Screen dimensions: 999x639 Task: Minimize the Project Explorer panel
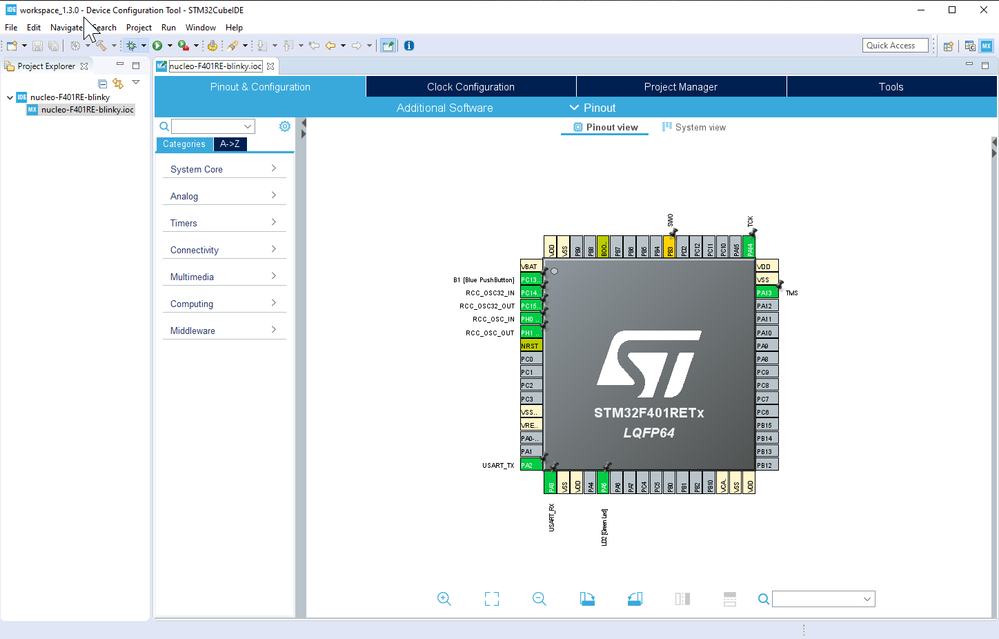point(120,65)
